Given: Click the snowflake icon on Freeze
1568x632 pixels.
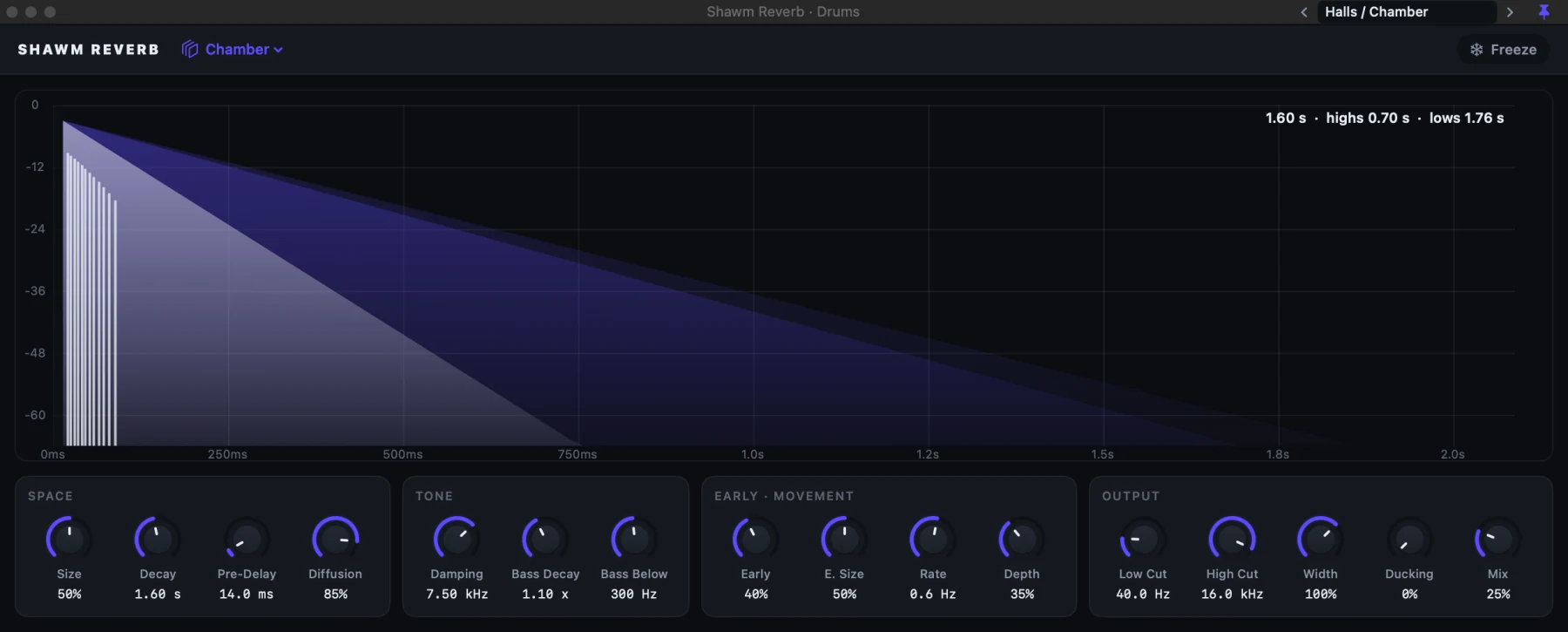Looking at the screenshot, I should [x=1477, y=50].
